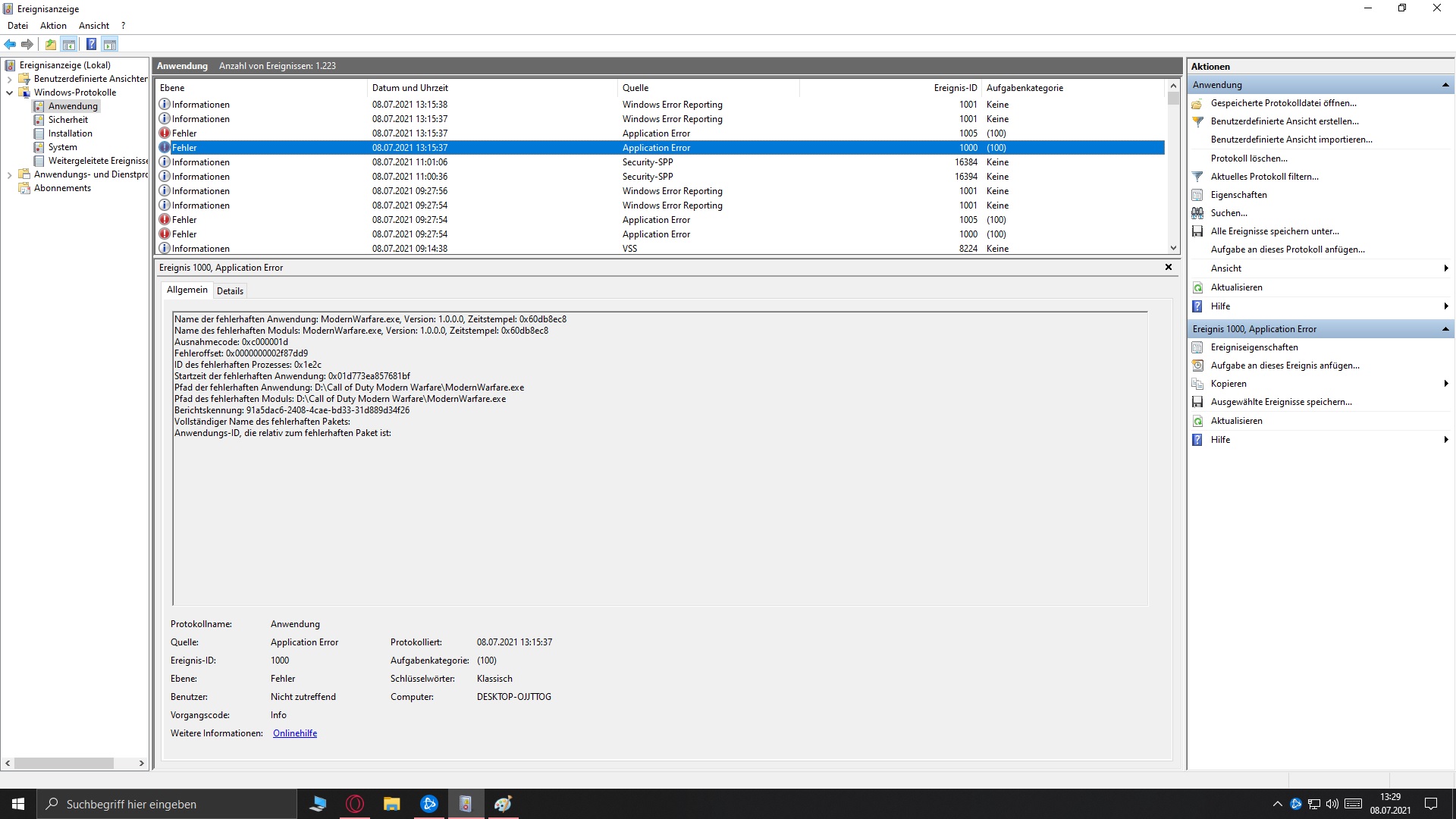Viewport: 1456px width, 819px height.
Task: Select the Sicherheit log
Action: pos(68,120)
